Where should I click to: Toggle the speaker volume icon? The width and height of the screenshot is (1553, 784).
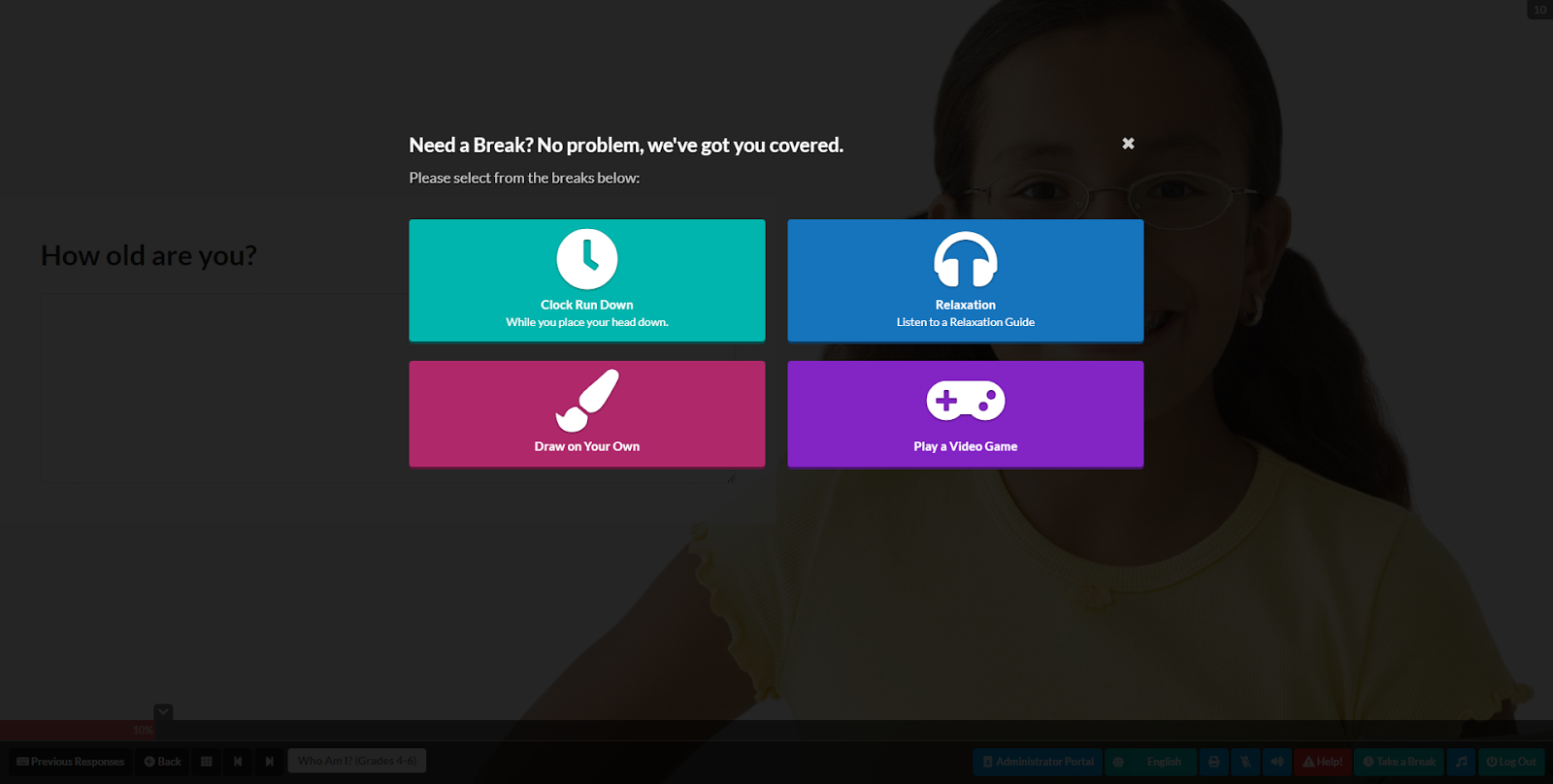point(1277,762)
